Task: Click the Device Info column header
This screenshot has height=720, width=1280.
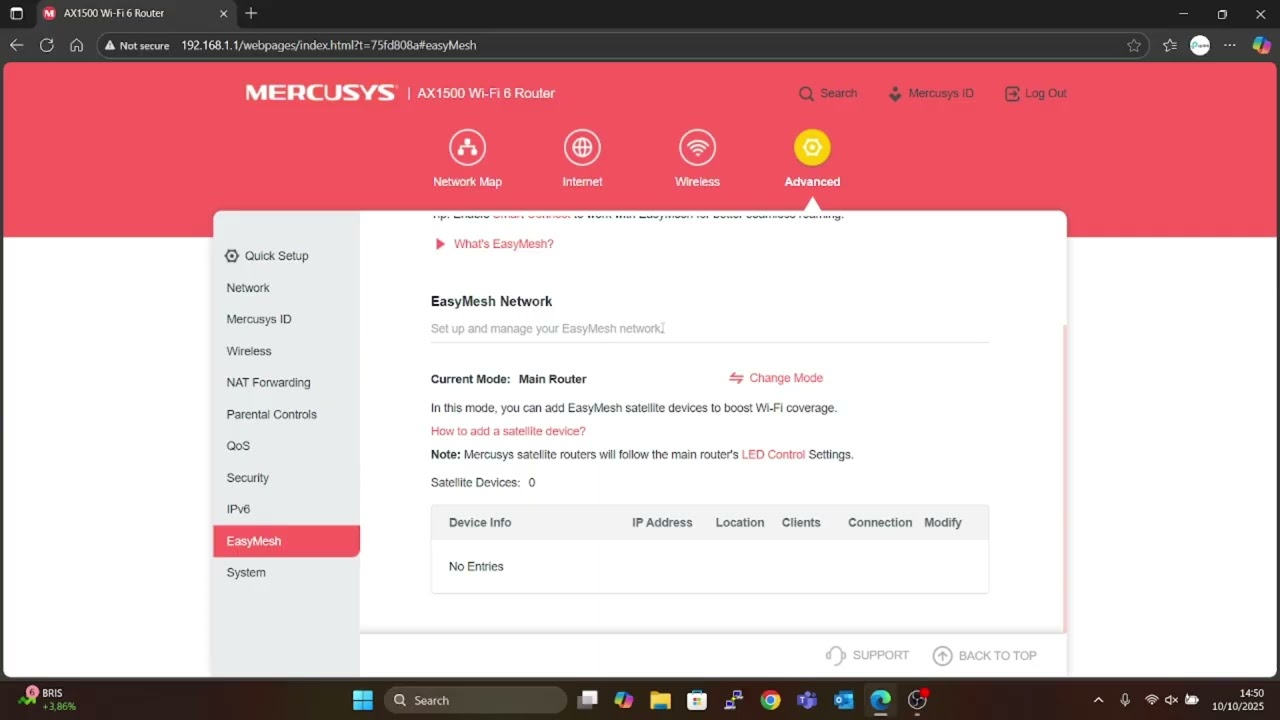Action: coord(480,522)
